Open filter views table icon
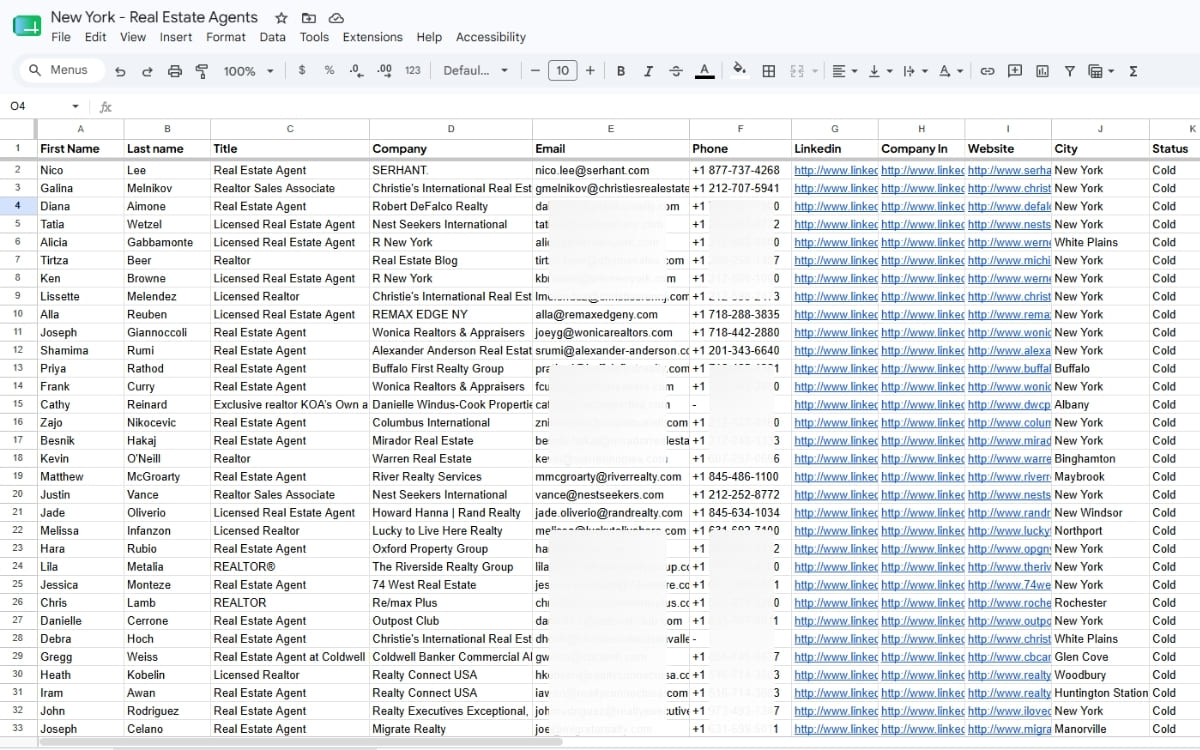1200x750 pixels. (1095, 71)
